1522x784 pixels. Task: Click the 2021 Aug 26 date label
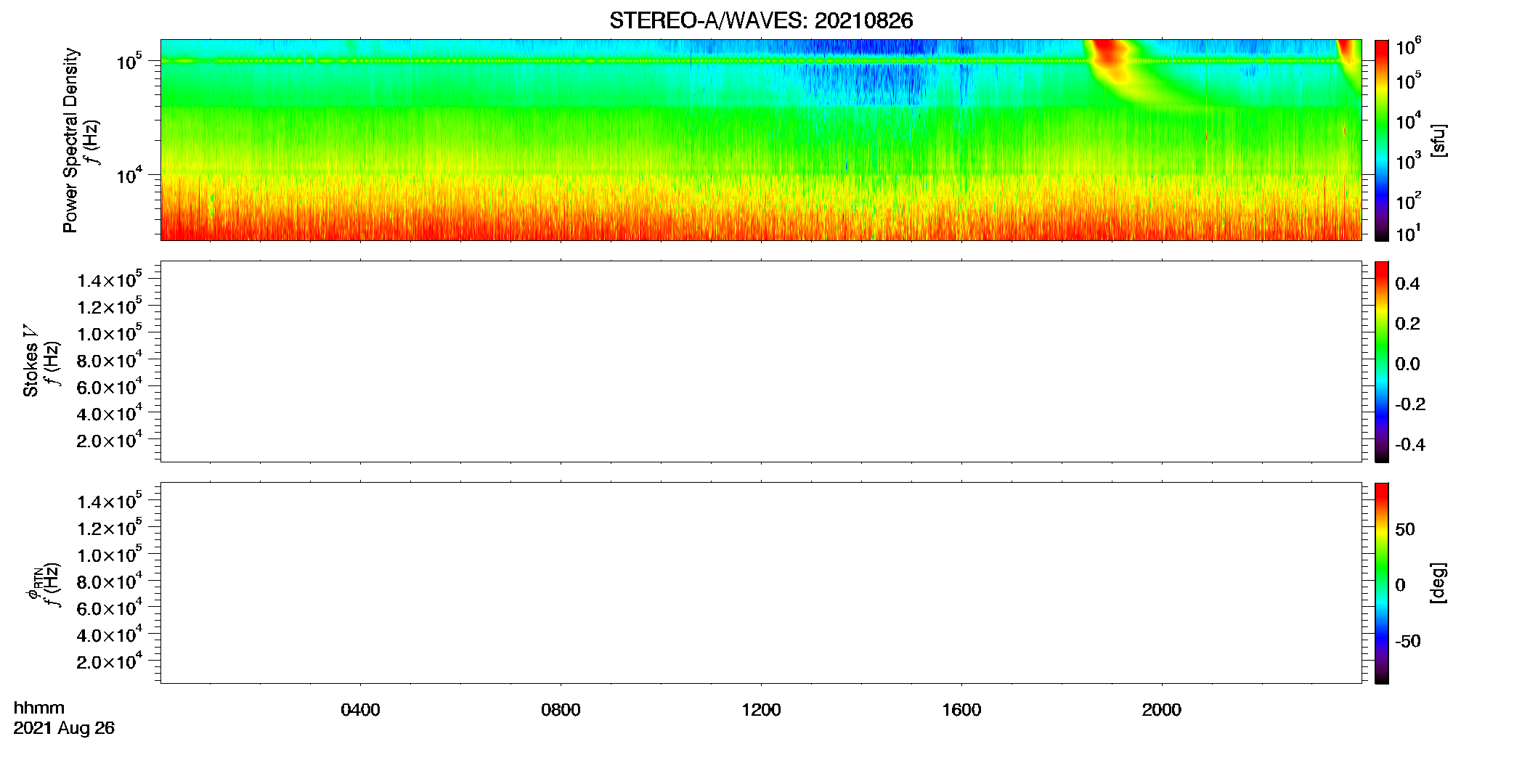[64, 728]
